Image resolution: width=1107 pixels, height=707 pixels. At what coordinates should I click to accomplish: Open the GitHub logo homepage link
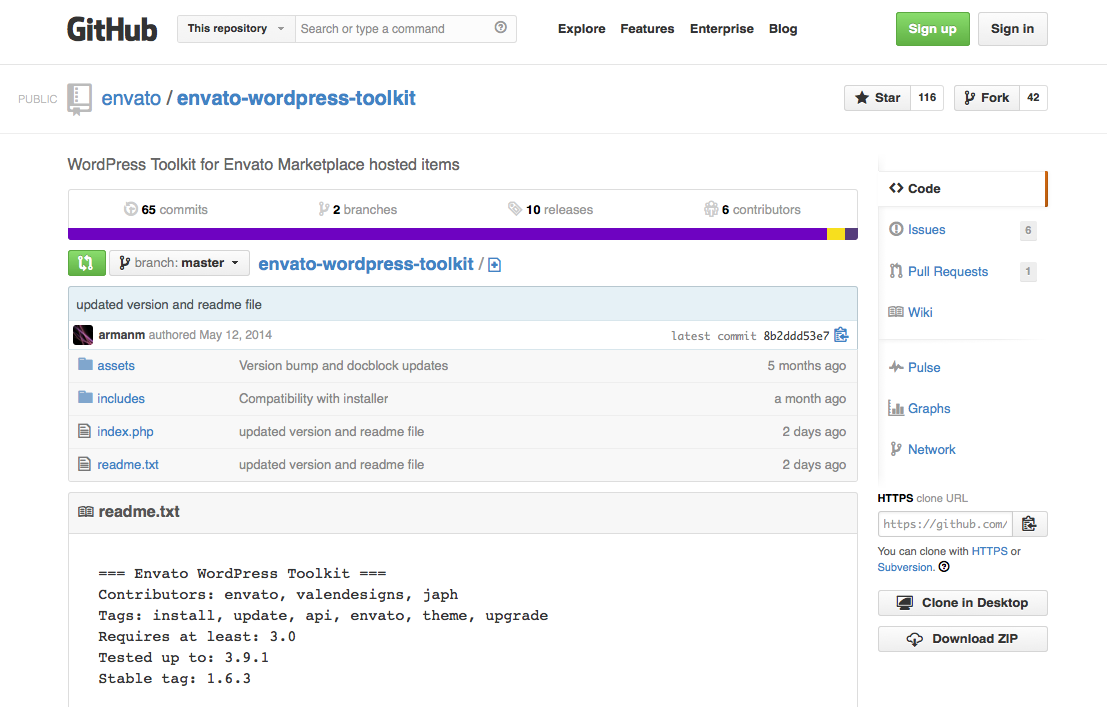click(x=112, y=30)
